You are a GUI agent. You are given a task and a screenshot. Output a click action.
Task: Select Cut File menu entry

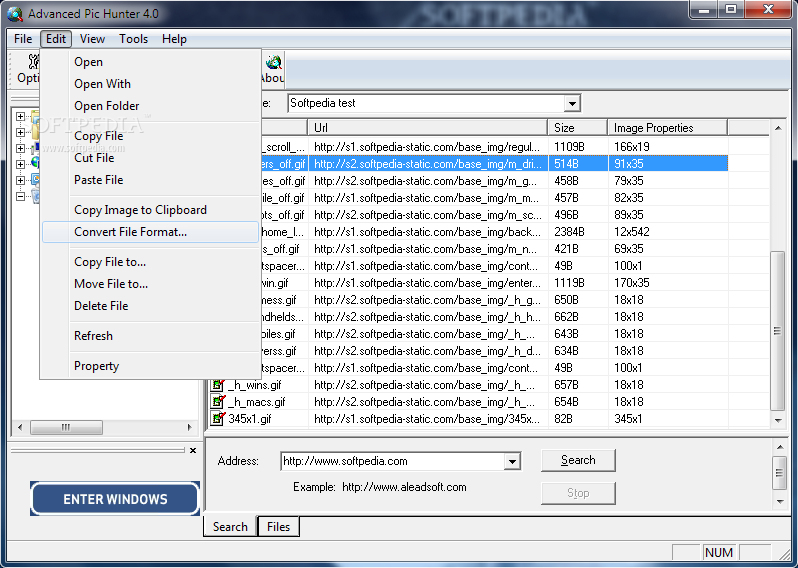tap(151, 158)
